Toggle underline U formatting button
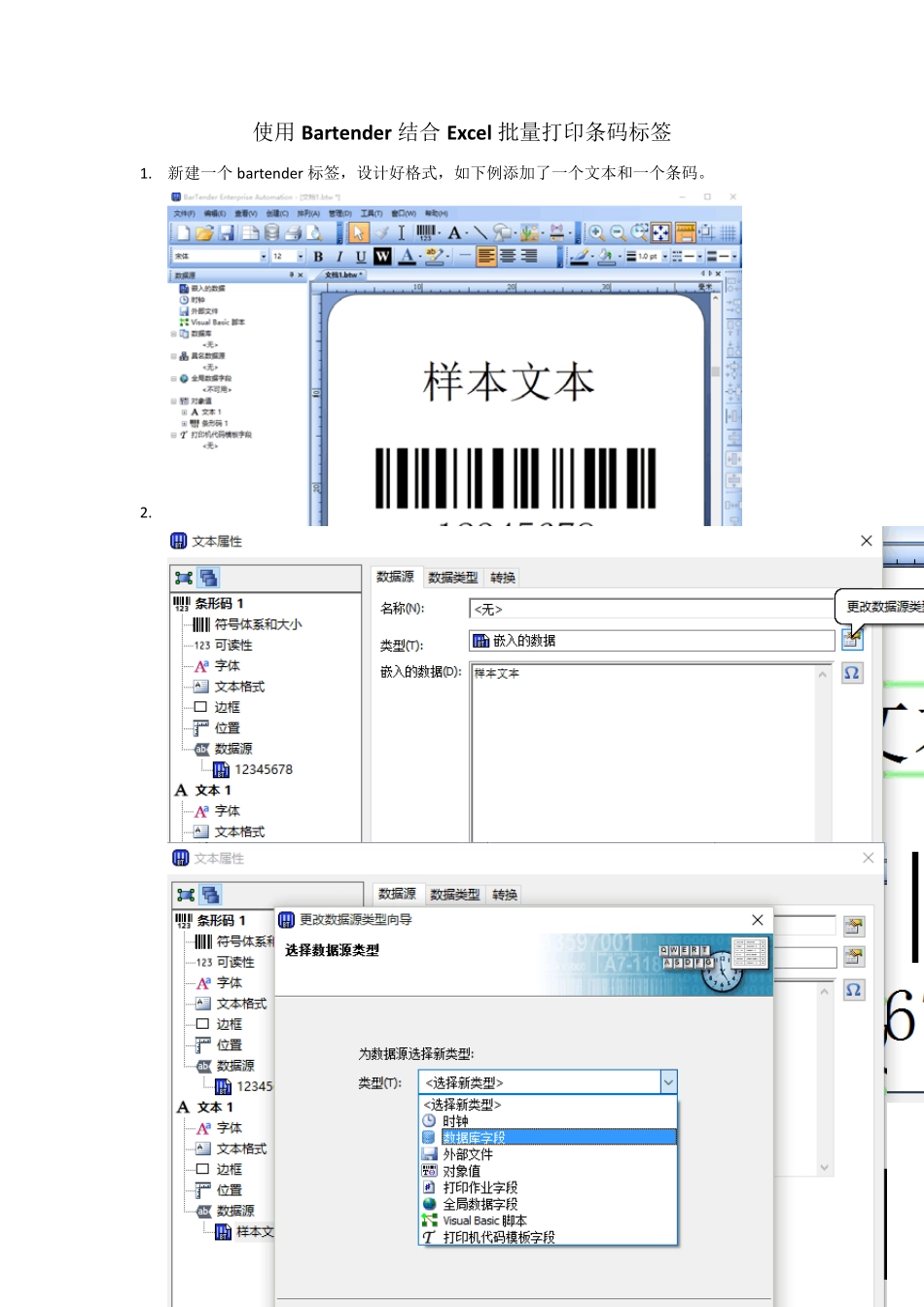The height and width of the screenshot is (1307, 924). (361, 256)
